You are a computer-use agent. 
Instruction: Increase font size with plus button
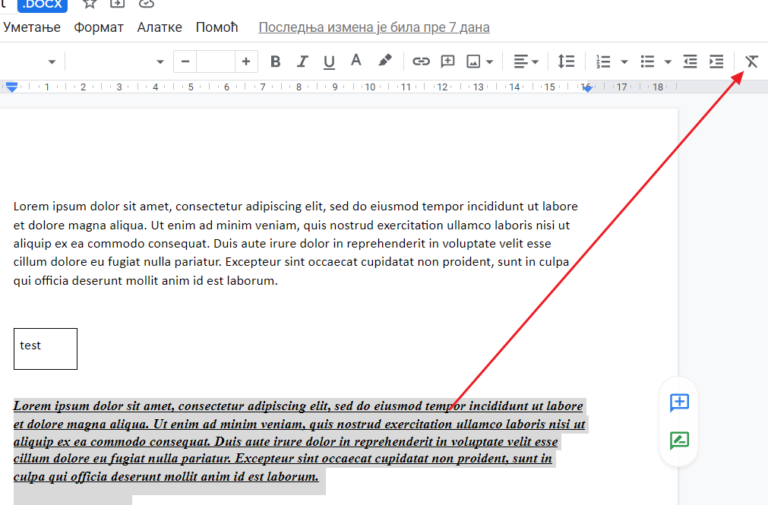click(246, 62)
